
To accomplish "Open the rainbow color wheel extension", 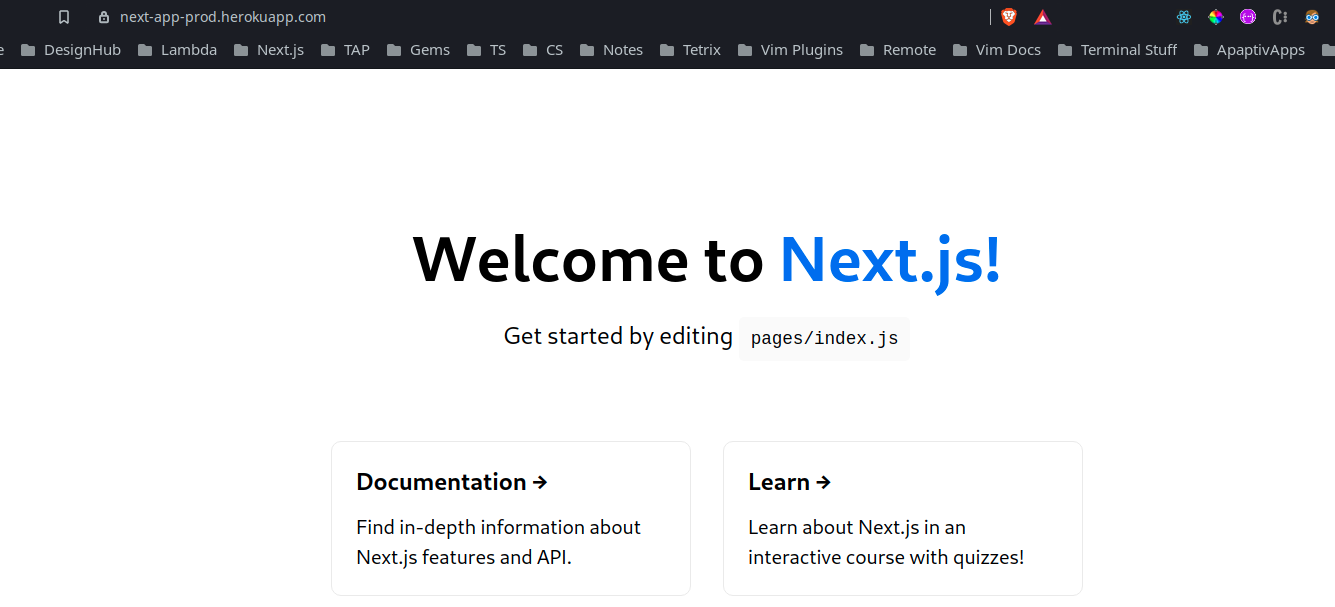I will coord(1216,17).
